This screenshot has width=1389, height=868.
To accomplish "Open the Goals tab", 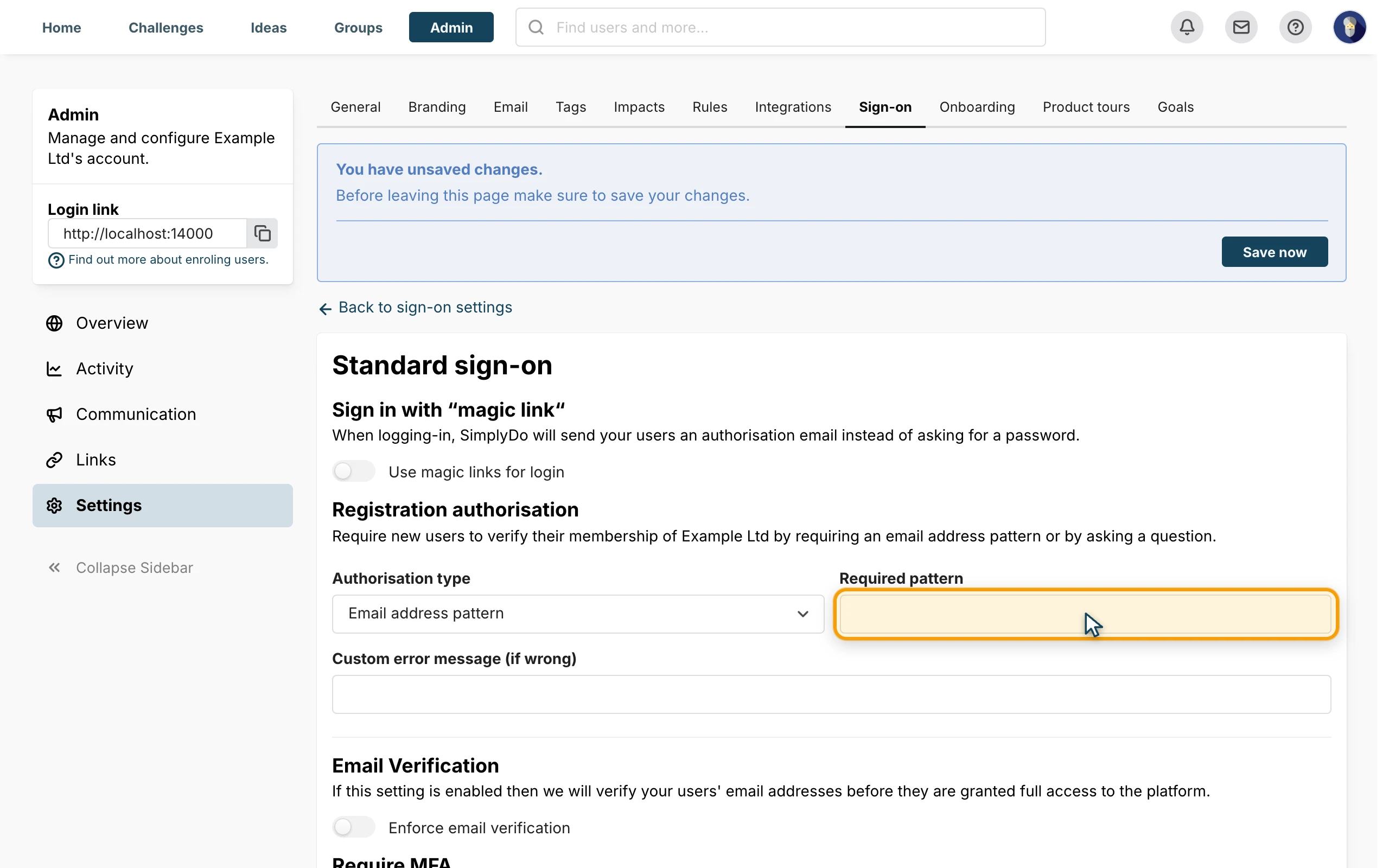I will (1175, 107).
